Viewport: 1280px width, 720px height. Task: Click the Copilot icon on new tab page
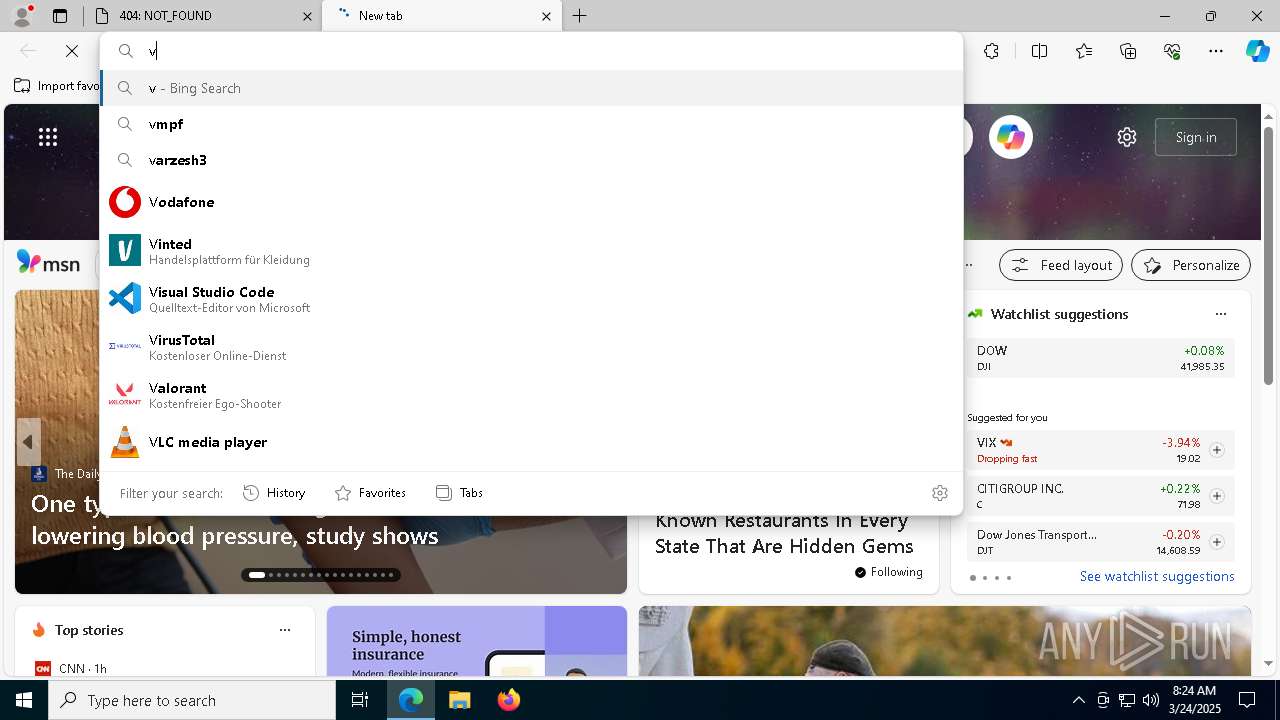coord(1011,137)
